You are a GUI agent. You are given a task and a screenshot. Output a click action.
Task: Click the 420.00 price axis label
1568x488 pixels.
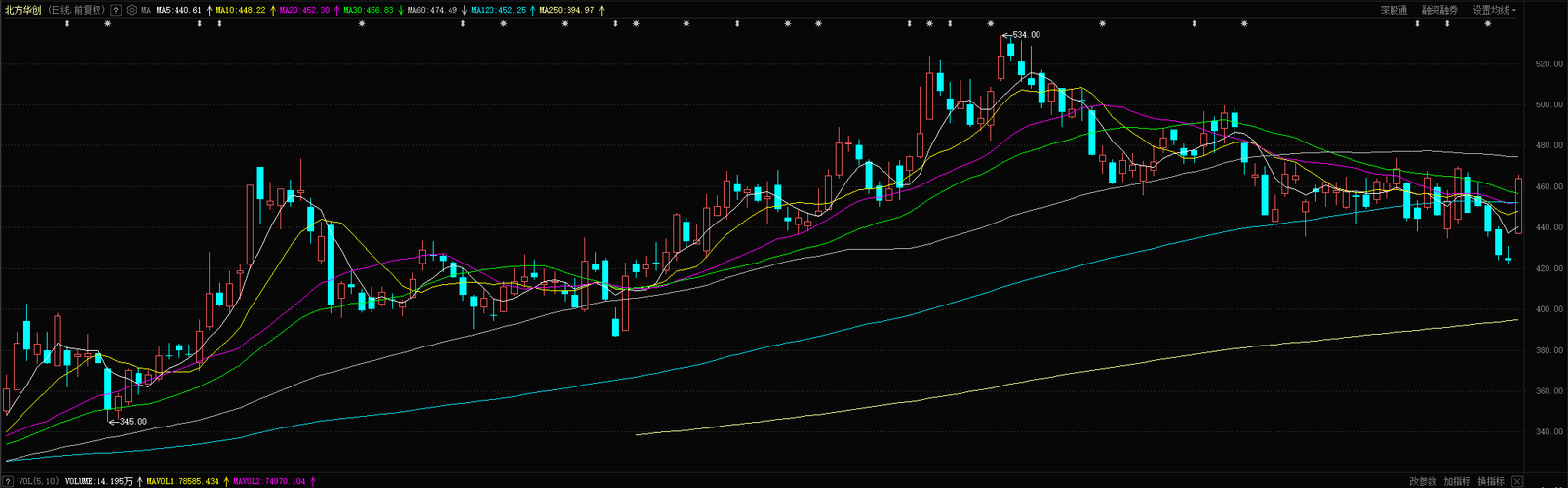point(1548,268)
